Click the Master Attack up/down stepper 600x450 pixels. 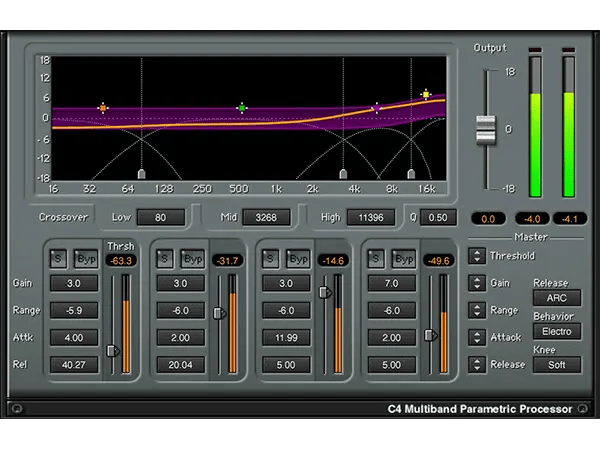477,337
